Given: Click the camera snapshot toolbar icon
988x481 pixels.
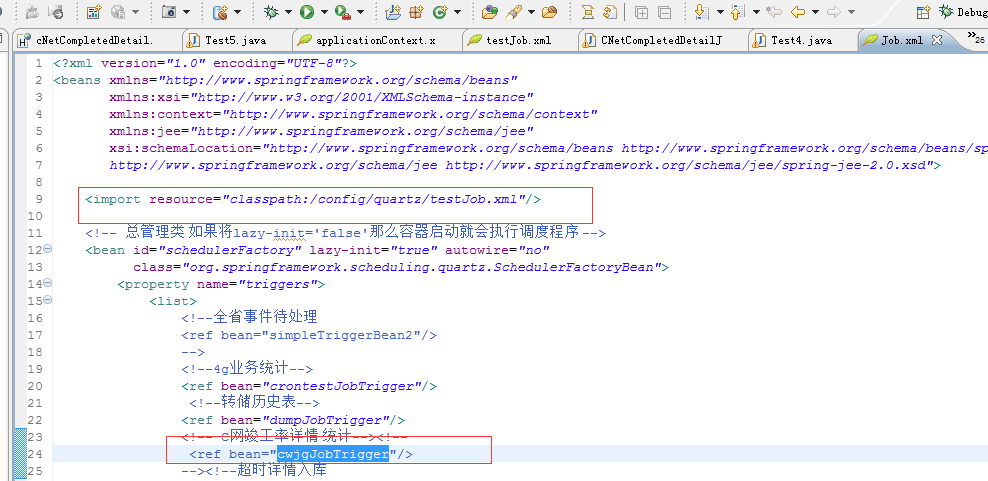Looking at the screenshot, I should point(168,11).
